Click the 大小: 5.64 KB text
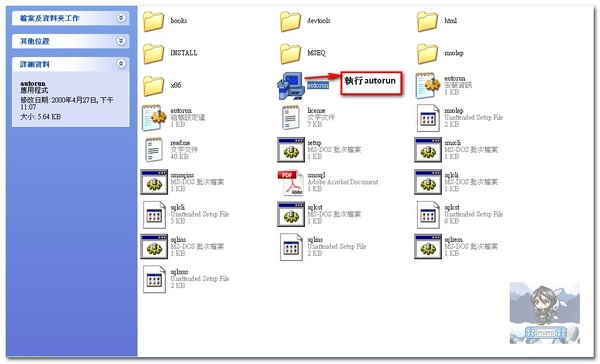This screenshot has width=600, height=364. point(41,116)
